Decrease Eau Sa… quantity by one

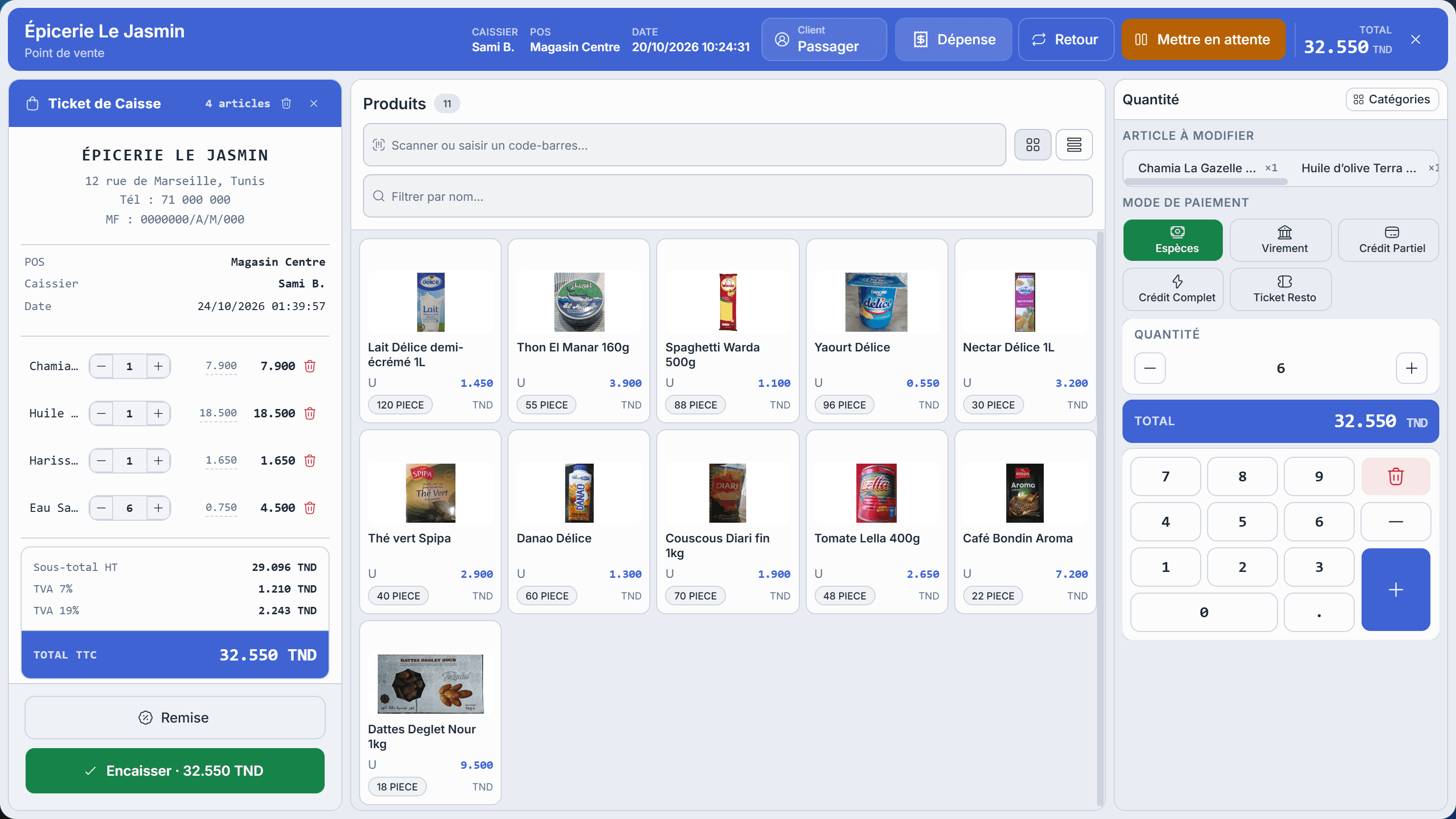pyautogui.click(x=101, y=508)
